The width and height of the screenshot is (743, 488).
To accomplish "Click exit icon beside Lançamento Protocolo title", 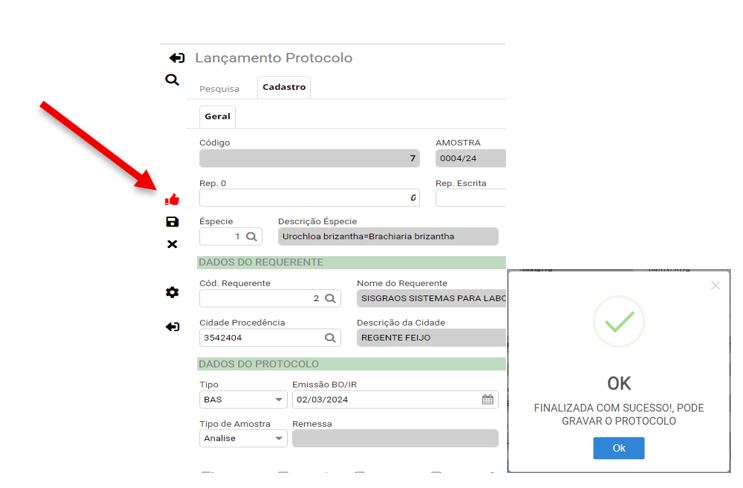I will (x=177, y=59).
